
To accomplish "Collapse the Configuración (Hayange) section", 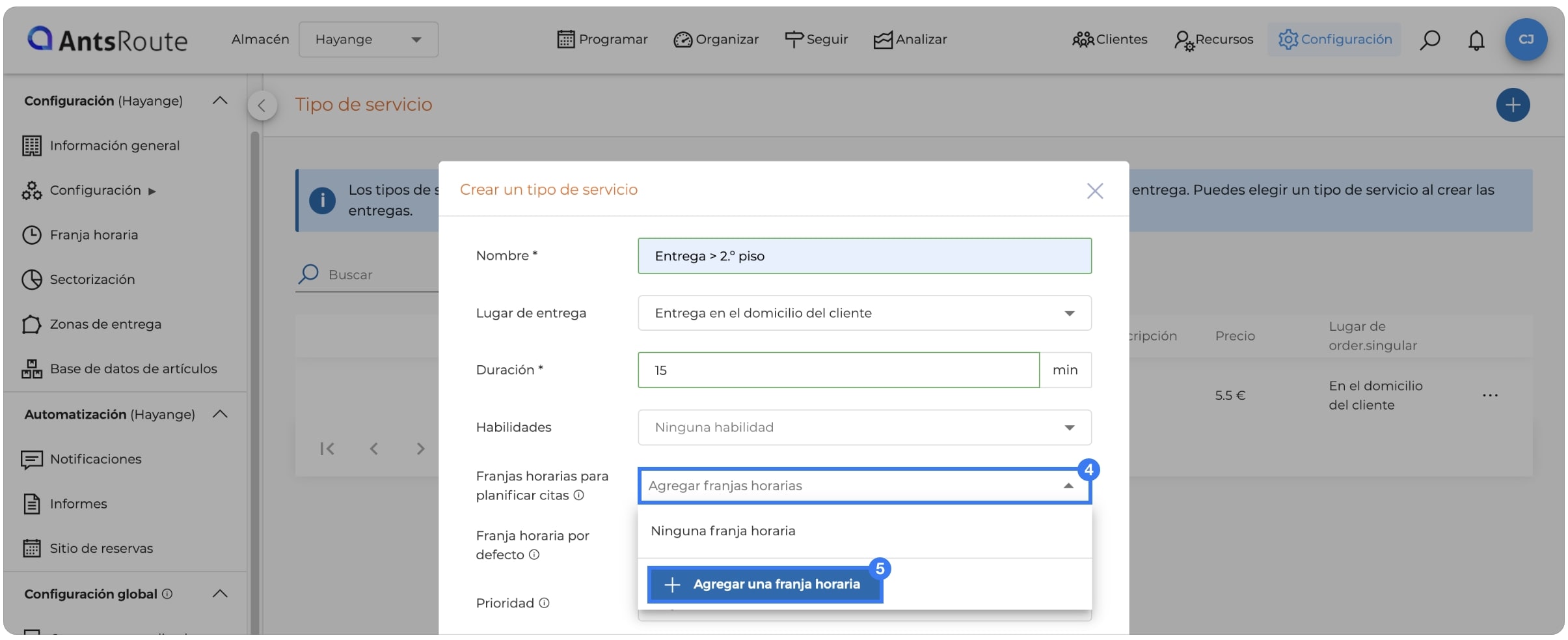I will [x=220, y=100].
